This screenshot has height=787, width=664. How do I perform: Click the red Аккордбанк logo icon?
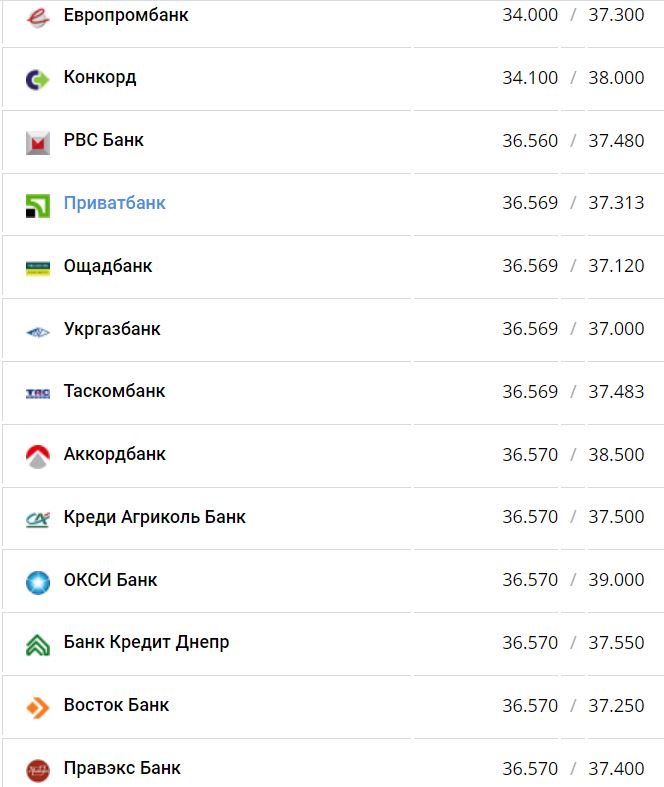pos(37,456)
